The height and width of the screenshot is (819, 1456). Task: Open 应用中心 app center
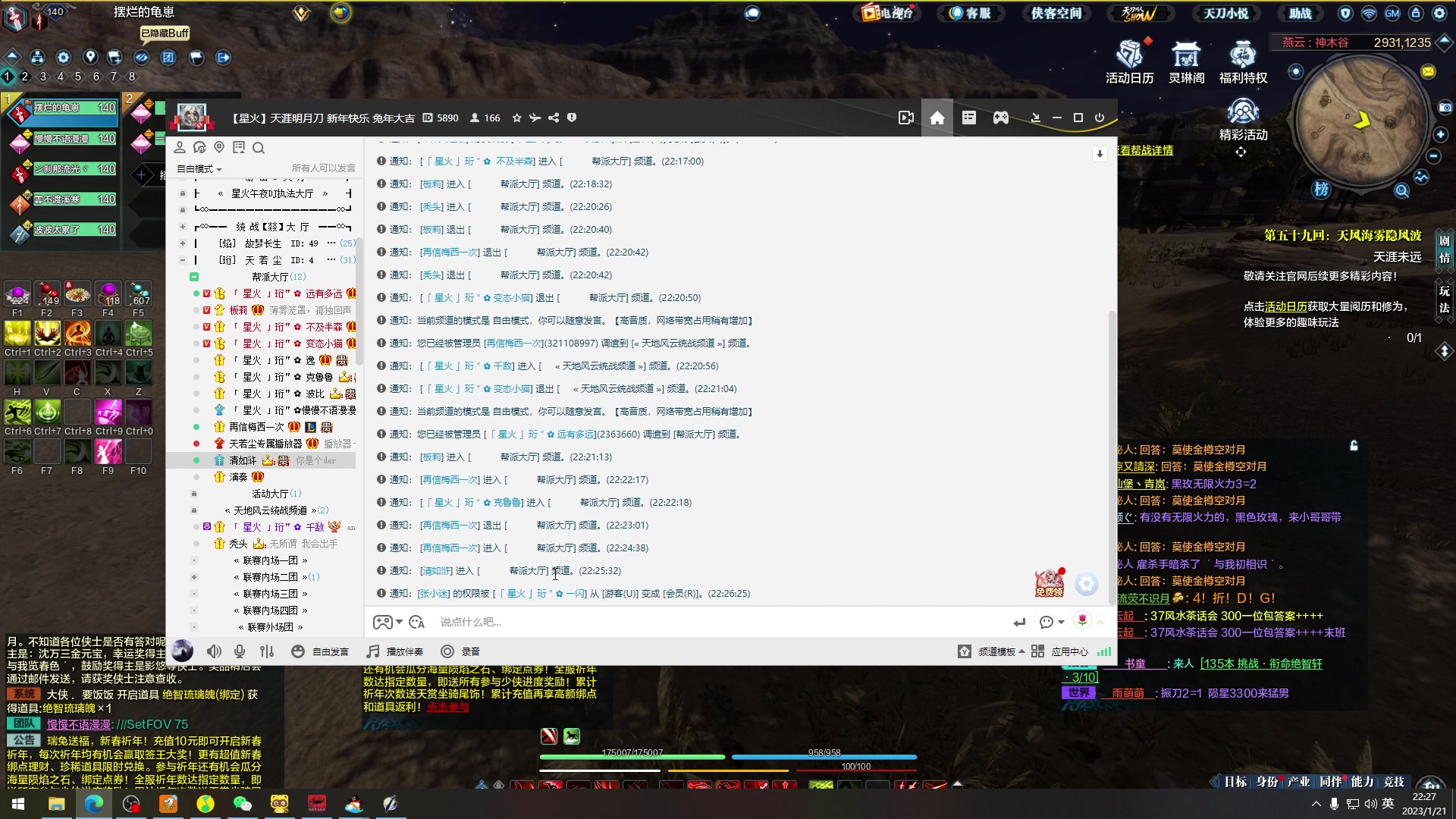[1060, 651]
